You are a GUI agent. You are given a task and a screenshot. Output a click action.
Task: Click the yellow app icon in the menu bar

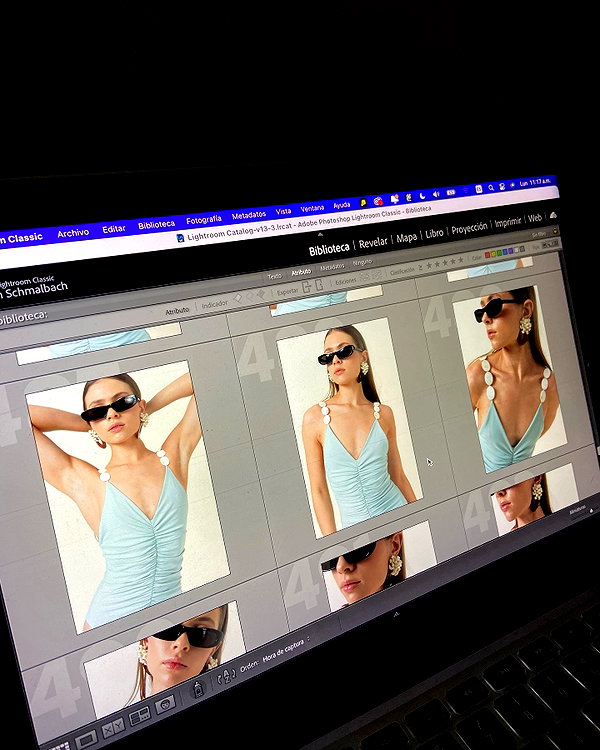(x=363, y=203)
